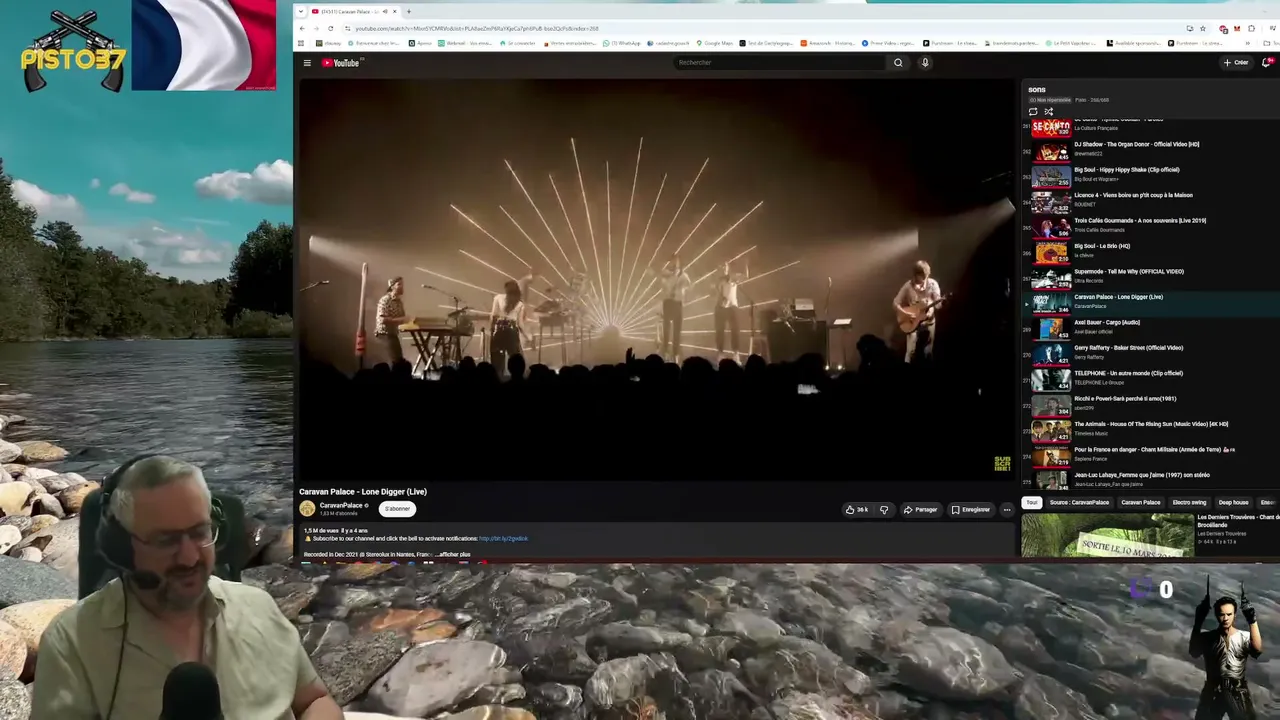
Task: Go back with the browser back arrow
Action: [302, 28]
